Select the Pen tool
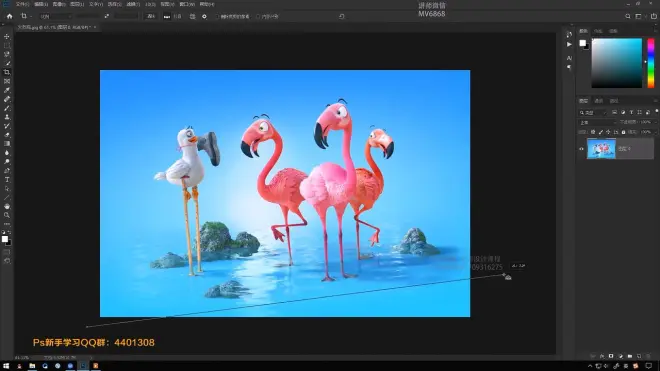This screenshot has width=660, height=371. point(7,171)
